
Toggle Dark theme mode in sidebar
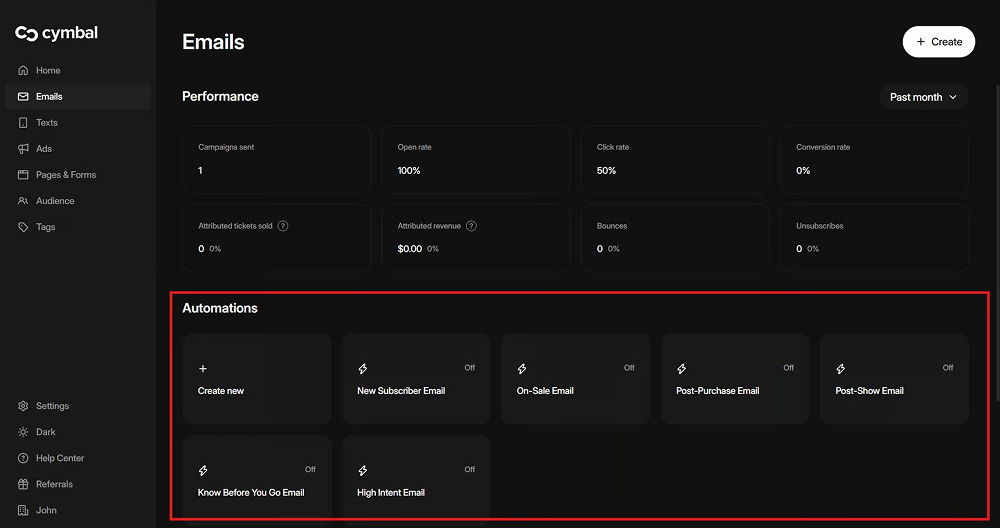tap(45, 432)
